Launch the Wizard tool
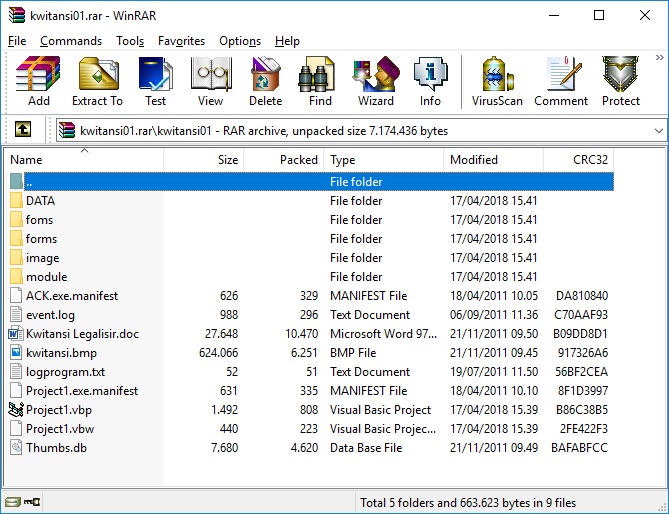This screenshot has height=514, width=669. coord(375,81)
